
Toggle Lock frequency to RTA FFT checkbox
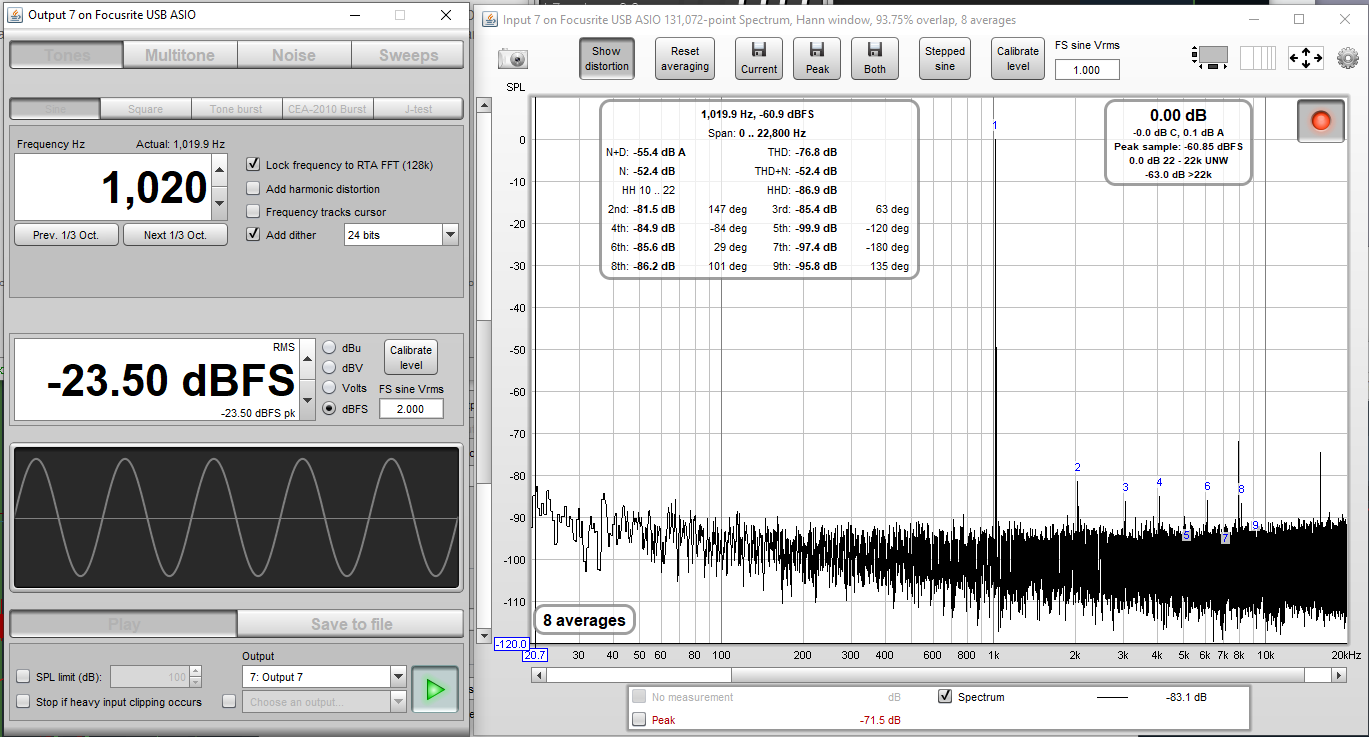(x=253, y=165)
